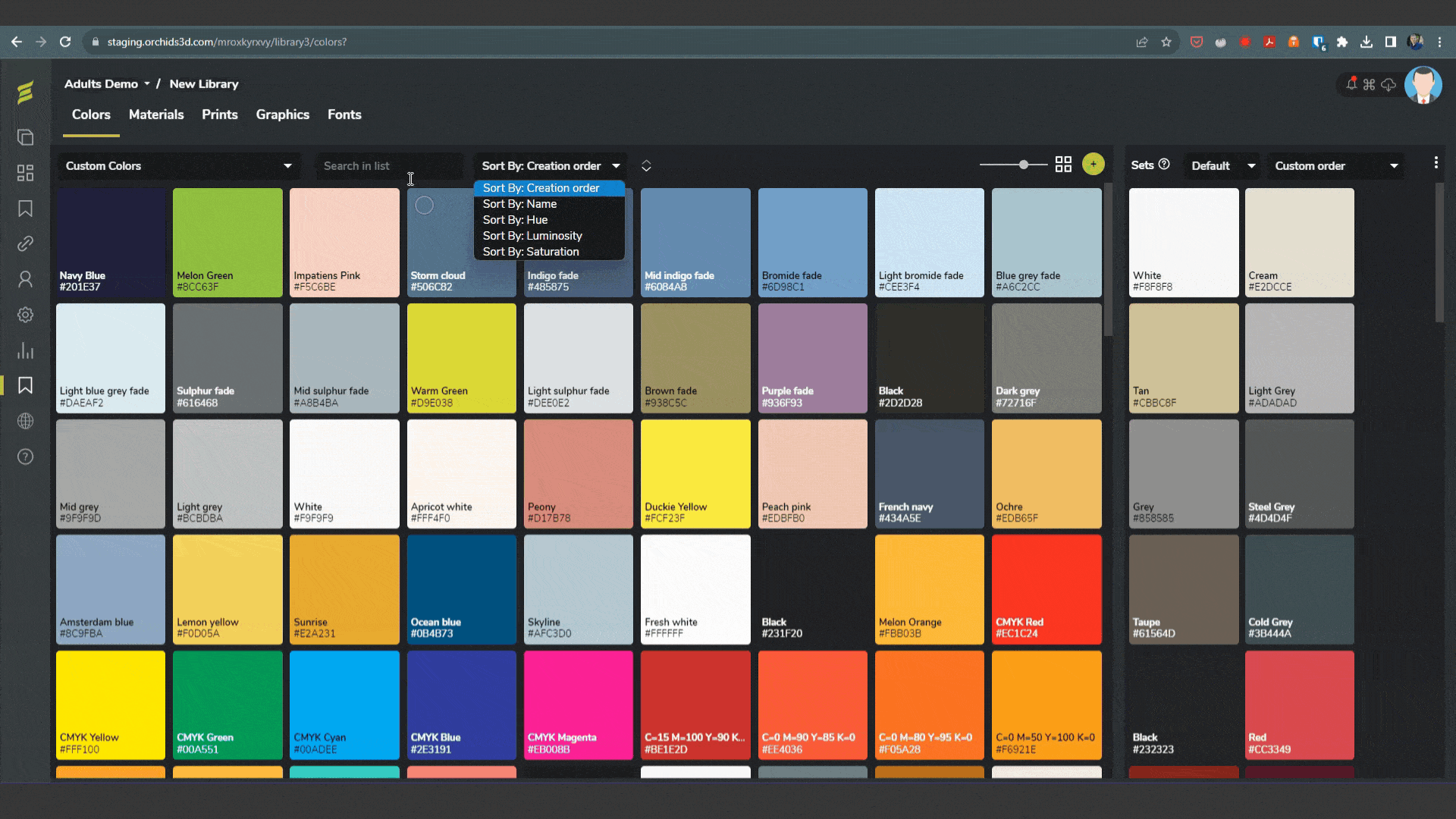The width and height of the screenshot is (1456, 819).
Task: Open the Adults Demo breadcrumb link
Action: (101, 84)
